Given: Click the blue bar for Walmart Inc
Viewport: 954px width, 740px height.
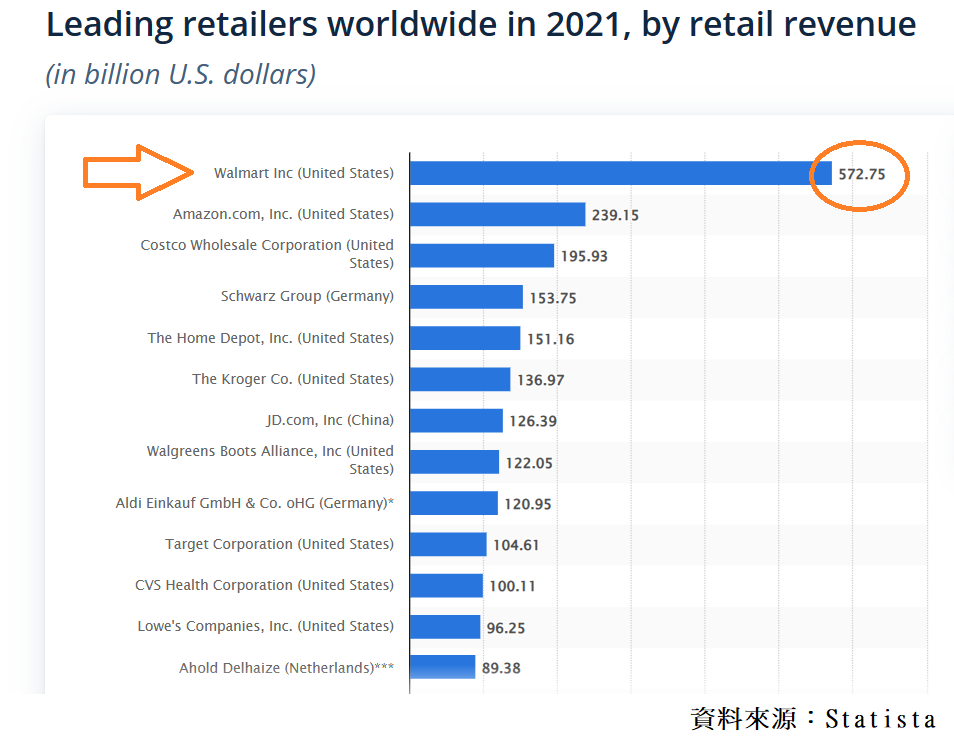Looking at the screenshot, I should point(621,173).
